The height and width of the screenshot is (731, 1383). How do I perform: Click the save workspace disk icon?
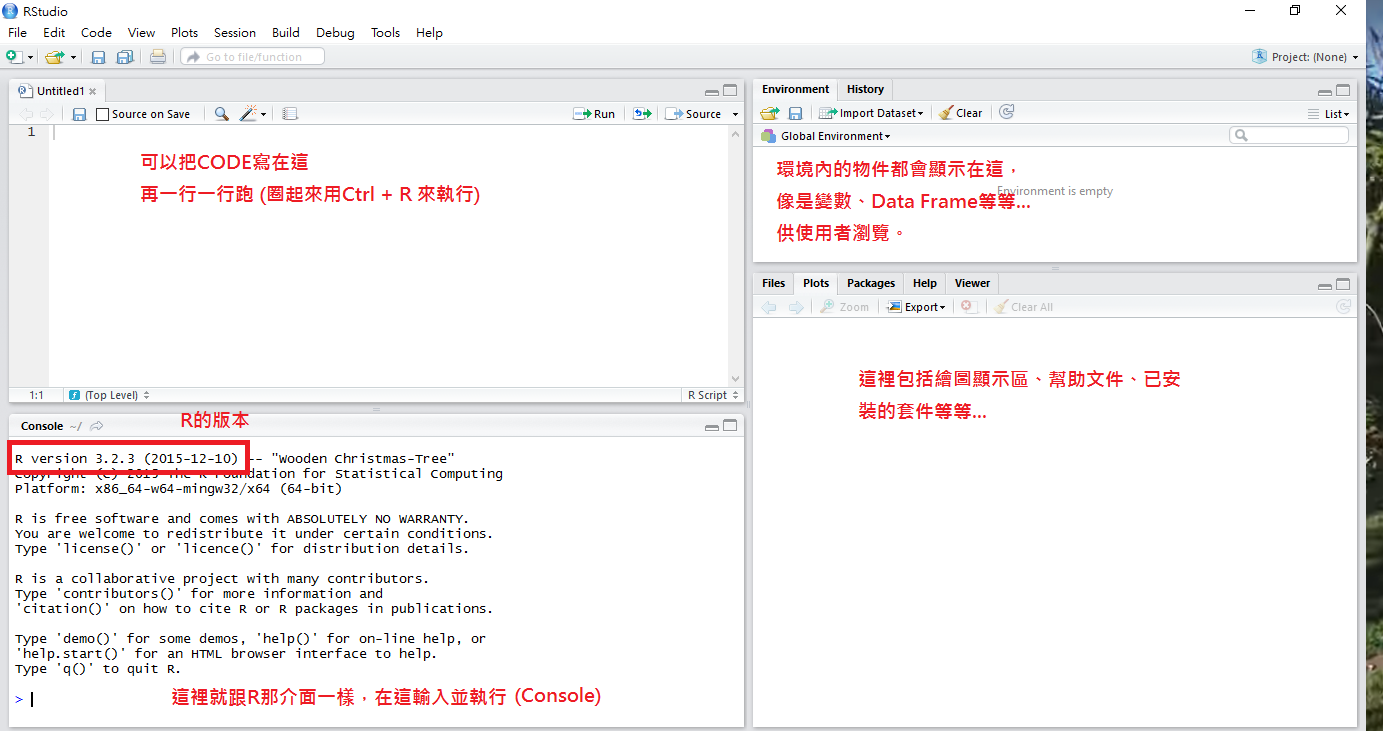click(x=796, y=113)
